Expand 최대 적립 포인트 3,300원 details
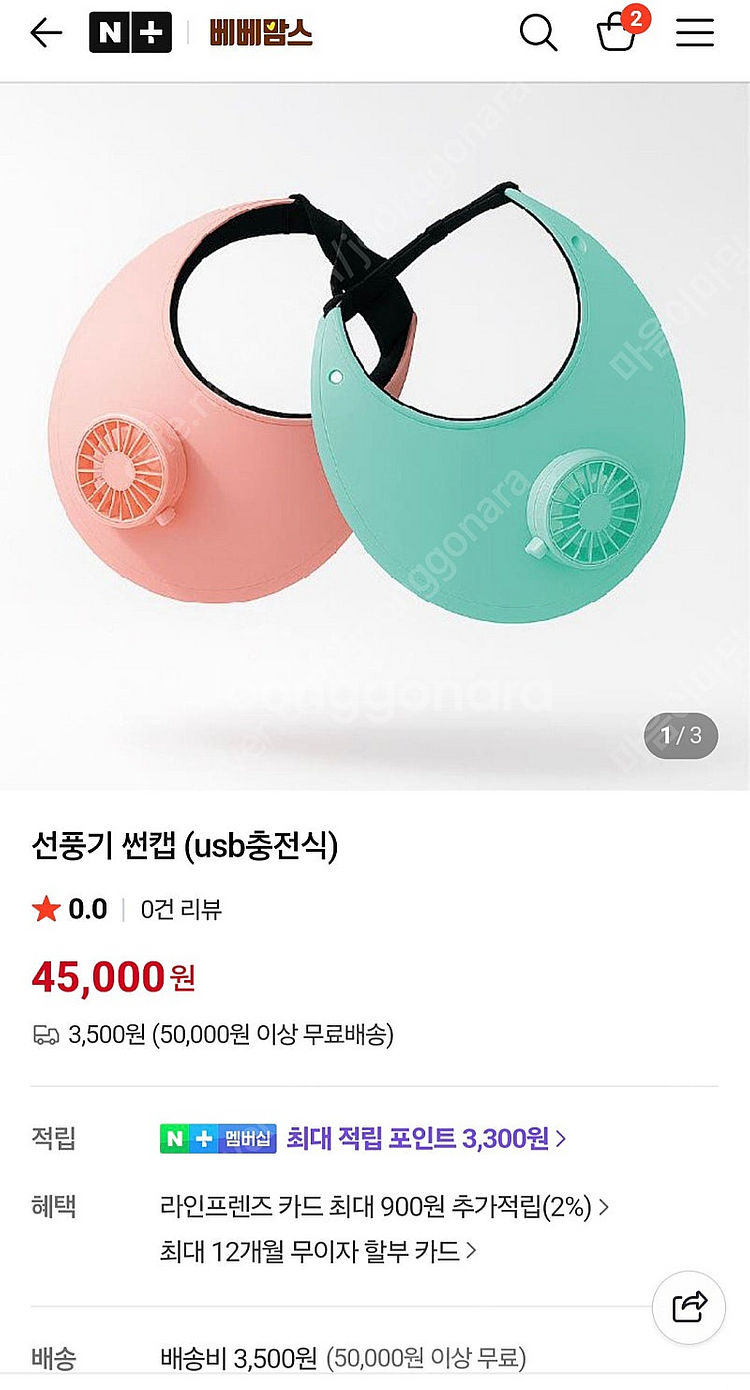This screenshot has height=1390, width=750. tap(426, 1138)
